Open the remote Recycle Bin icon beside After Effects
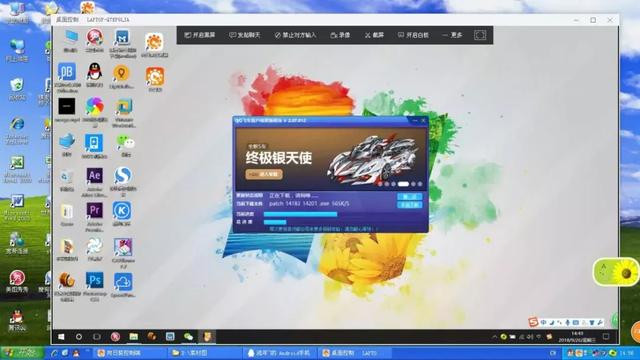Screen dimensions: 640x360 tap(66, 177)
